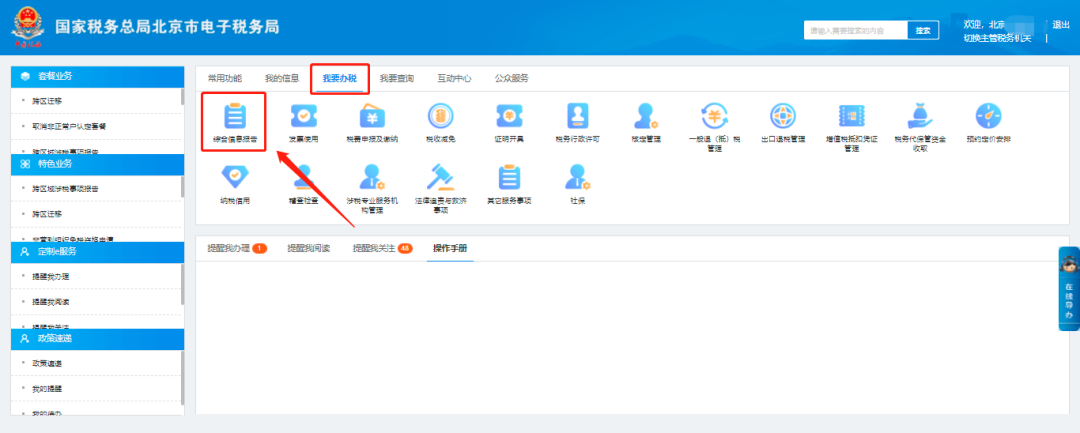Open 税务代保管资金收取 money bag icon
This screenshot has height=433, width=1080.
tap(920, 116)
